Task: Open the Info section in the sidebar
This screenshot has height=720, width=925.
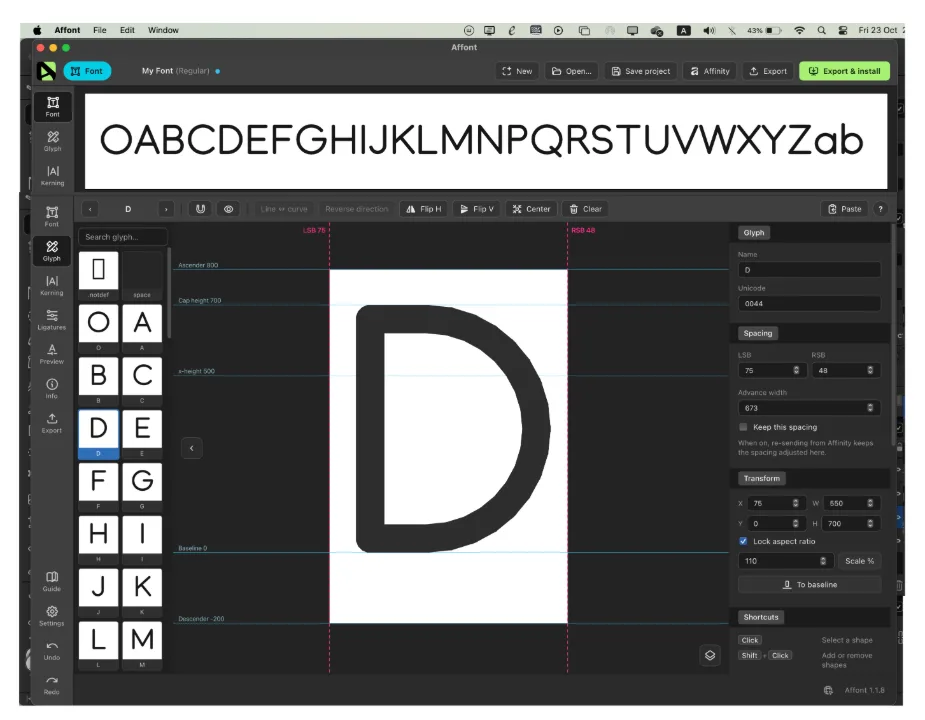Action: pos(52,388)
